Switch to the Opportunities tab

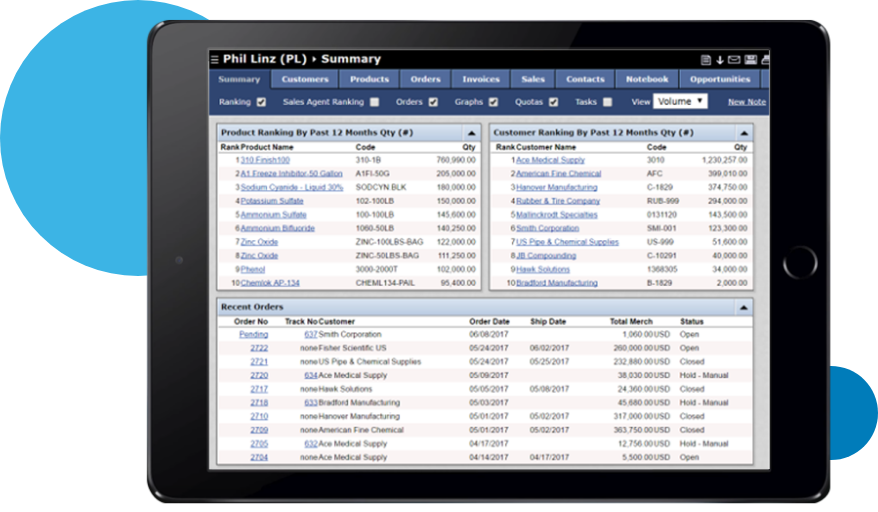(x=720, y=79)
